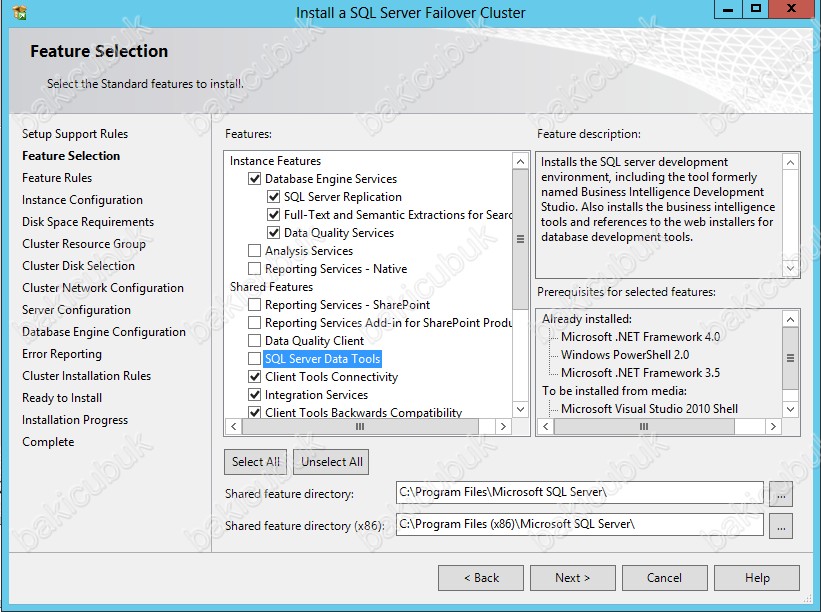821x612 pixels.
Task: Click Features list horizontal scrollbar thumb
Action: coord(360,427)
